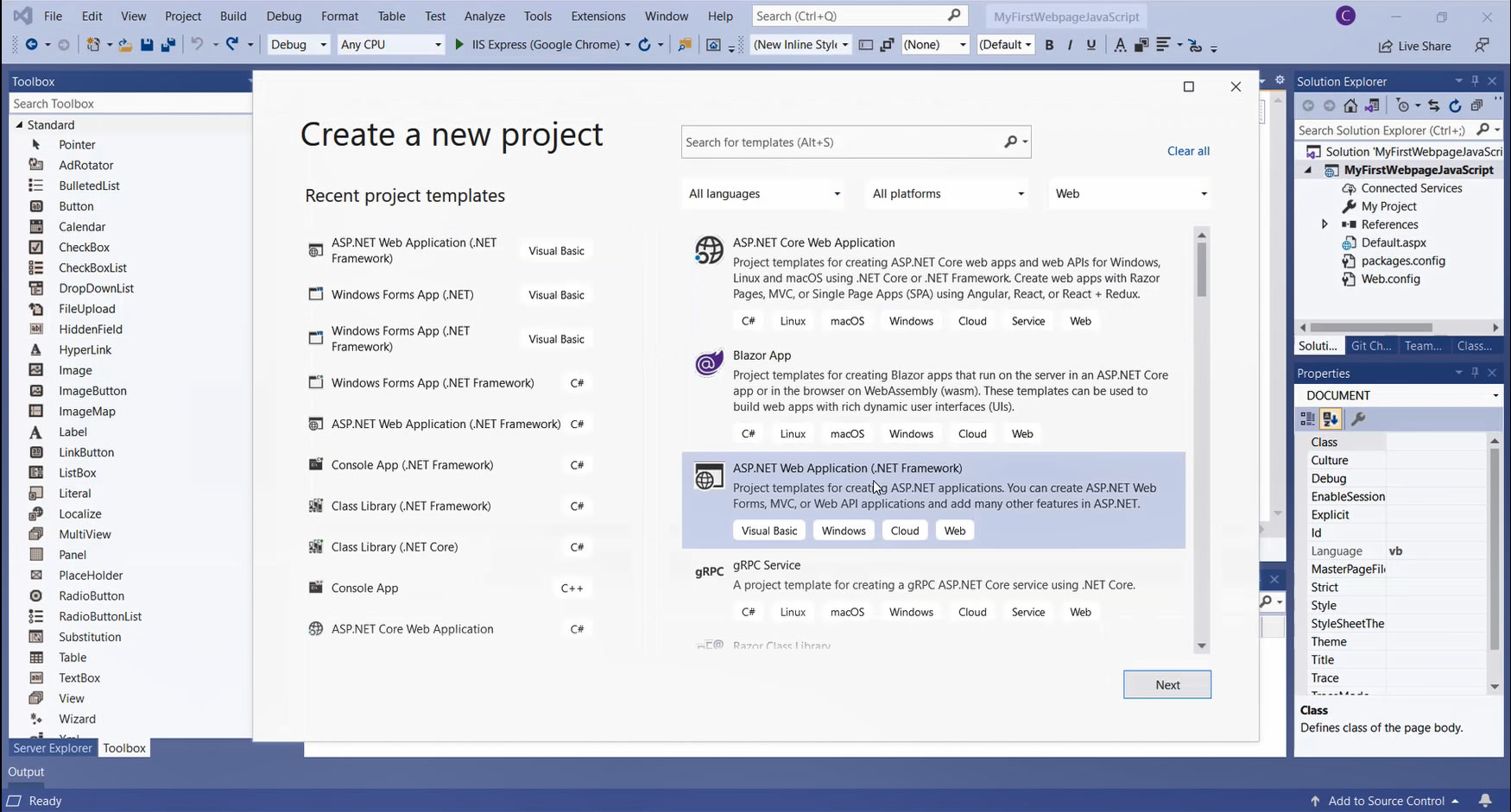Open the notifications bell in status bar

point(1485,801)
